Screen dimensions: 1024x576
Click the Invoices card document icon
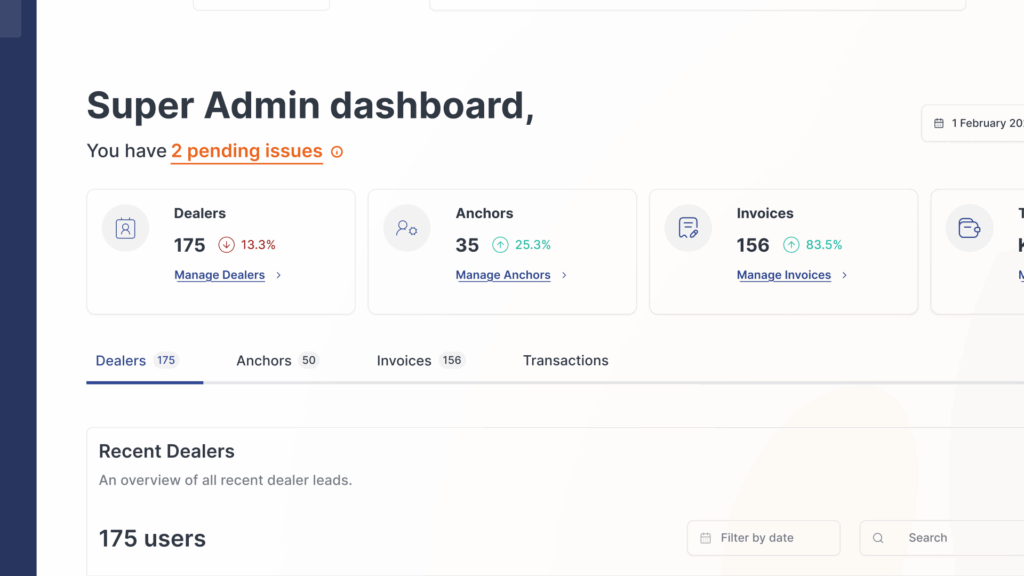[x=688, y=229]
